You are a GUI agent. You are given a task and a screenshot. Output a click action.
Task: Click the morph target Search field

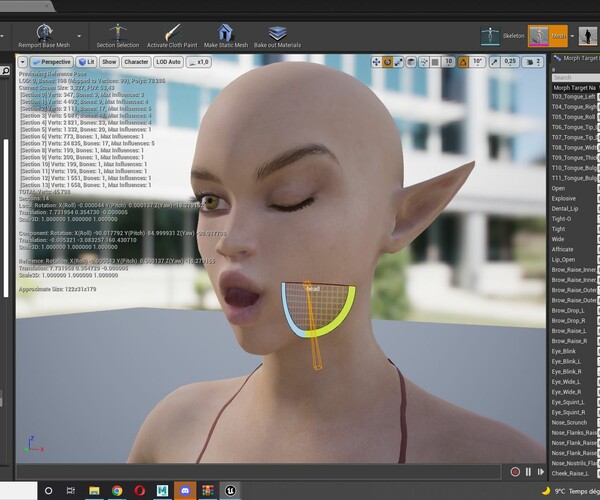576,78
